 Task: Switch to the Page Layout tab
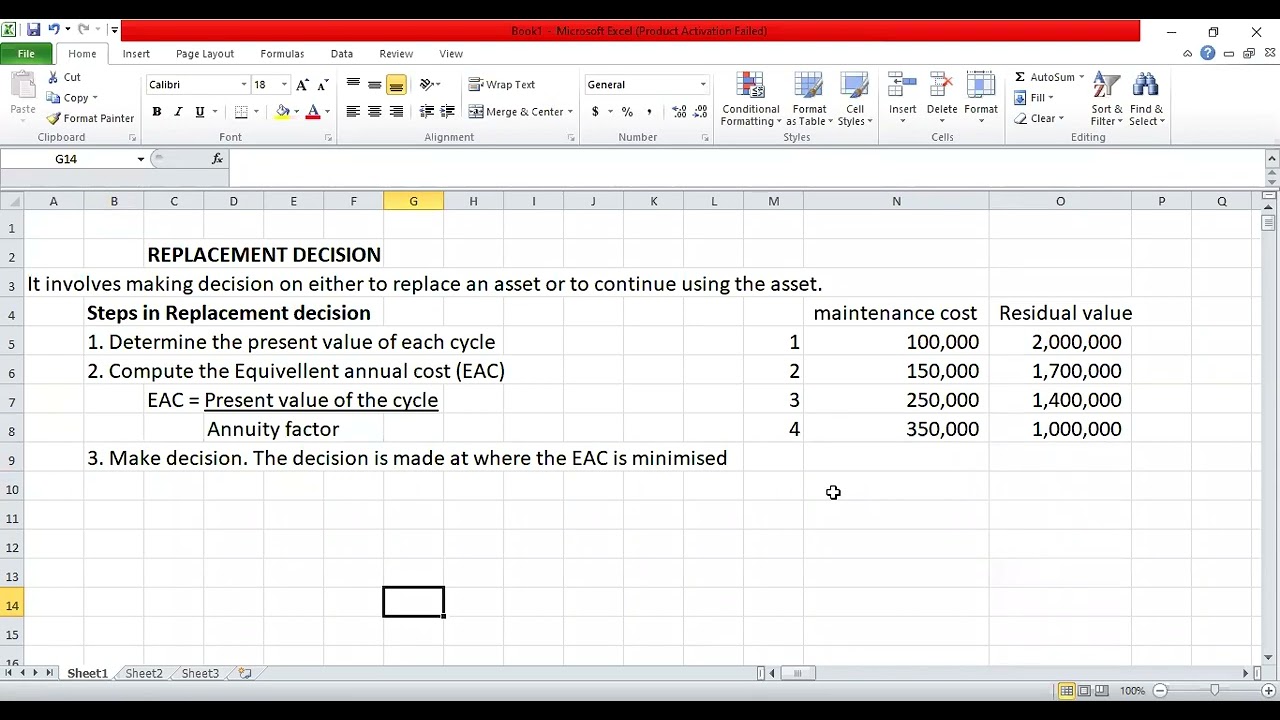[x=204, y=54]
